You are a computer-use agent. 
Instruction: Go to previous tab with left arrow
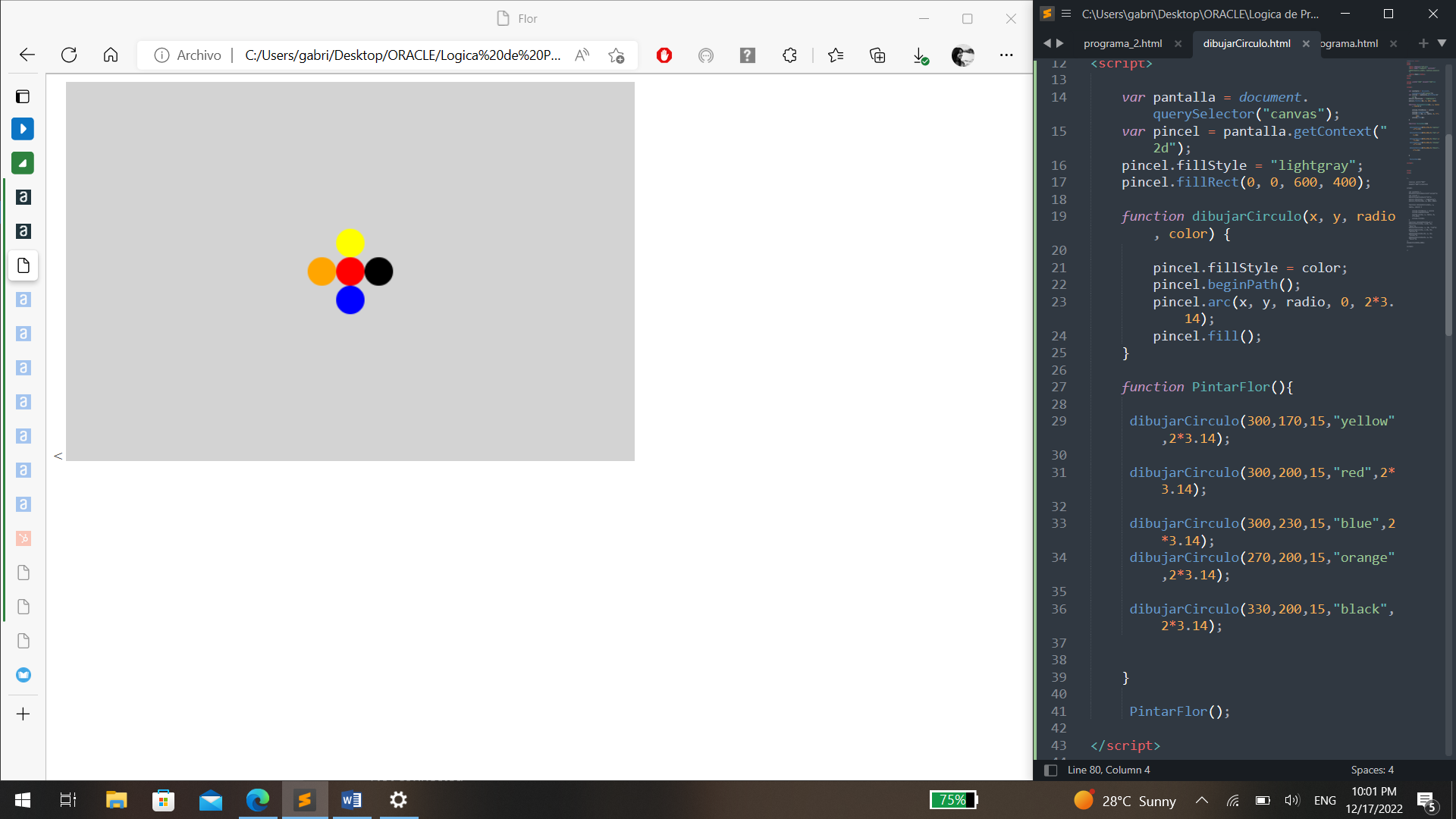[1047, 43]
